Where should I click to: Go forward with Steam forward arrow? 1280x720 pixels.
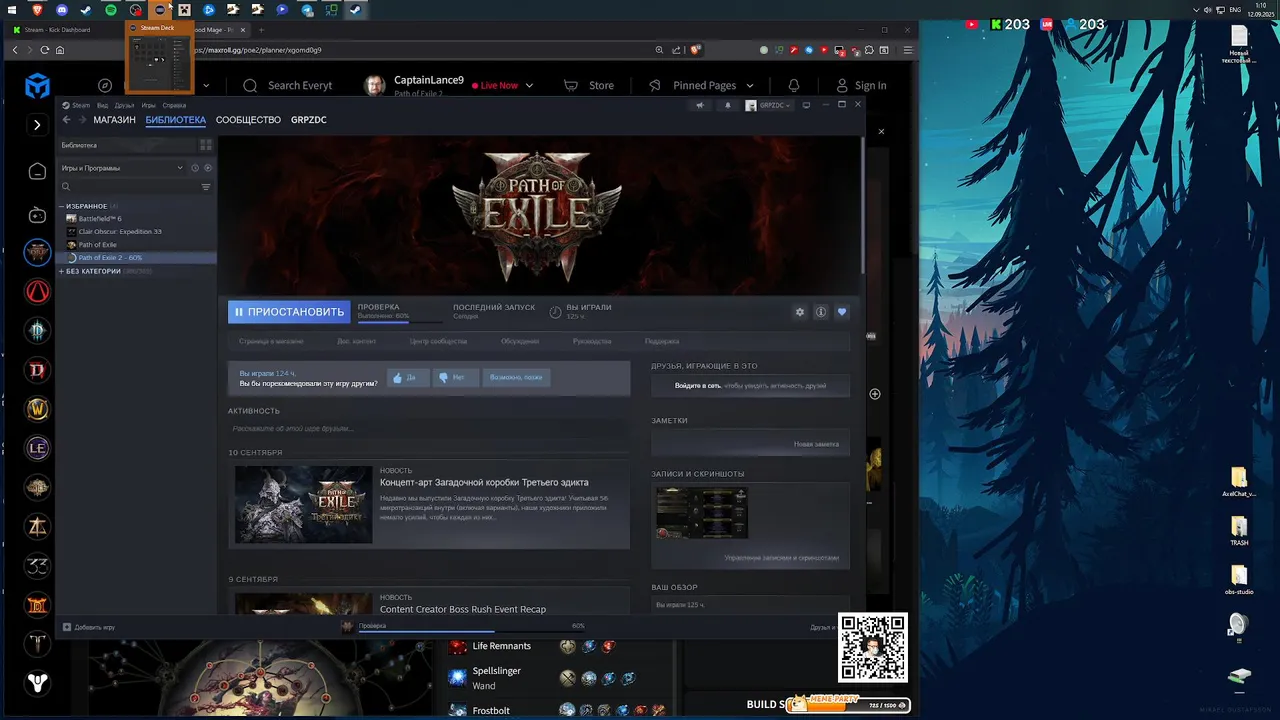click(x=81, y=120)
